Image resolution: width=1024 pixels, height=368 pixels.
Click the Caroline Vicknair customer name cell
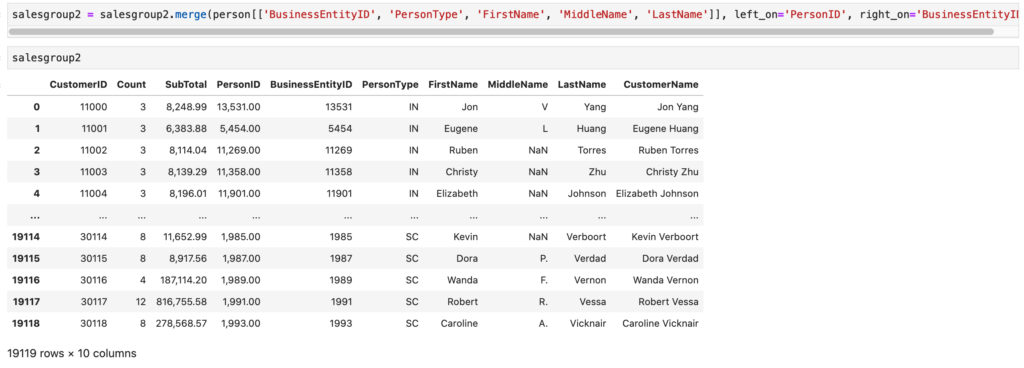660,323
